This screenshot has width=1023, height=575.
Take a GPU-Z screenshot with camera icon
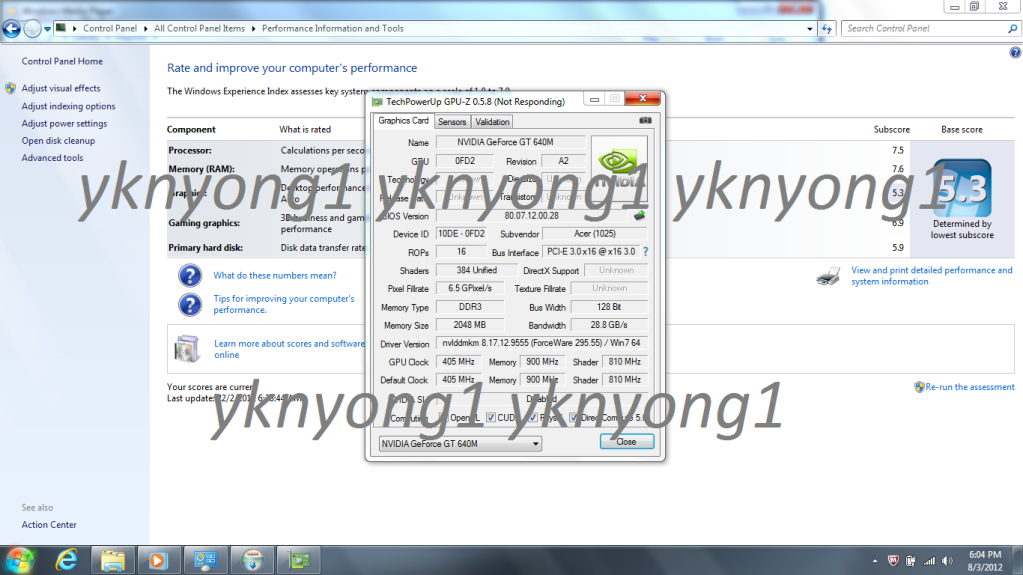point(645,121)
